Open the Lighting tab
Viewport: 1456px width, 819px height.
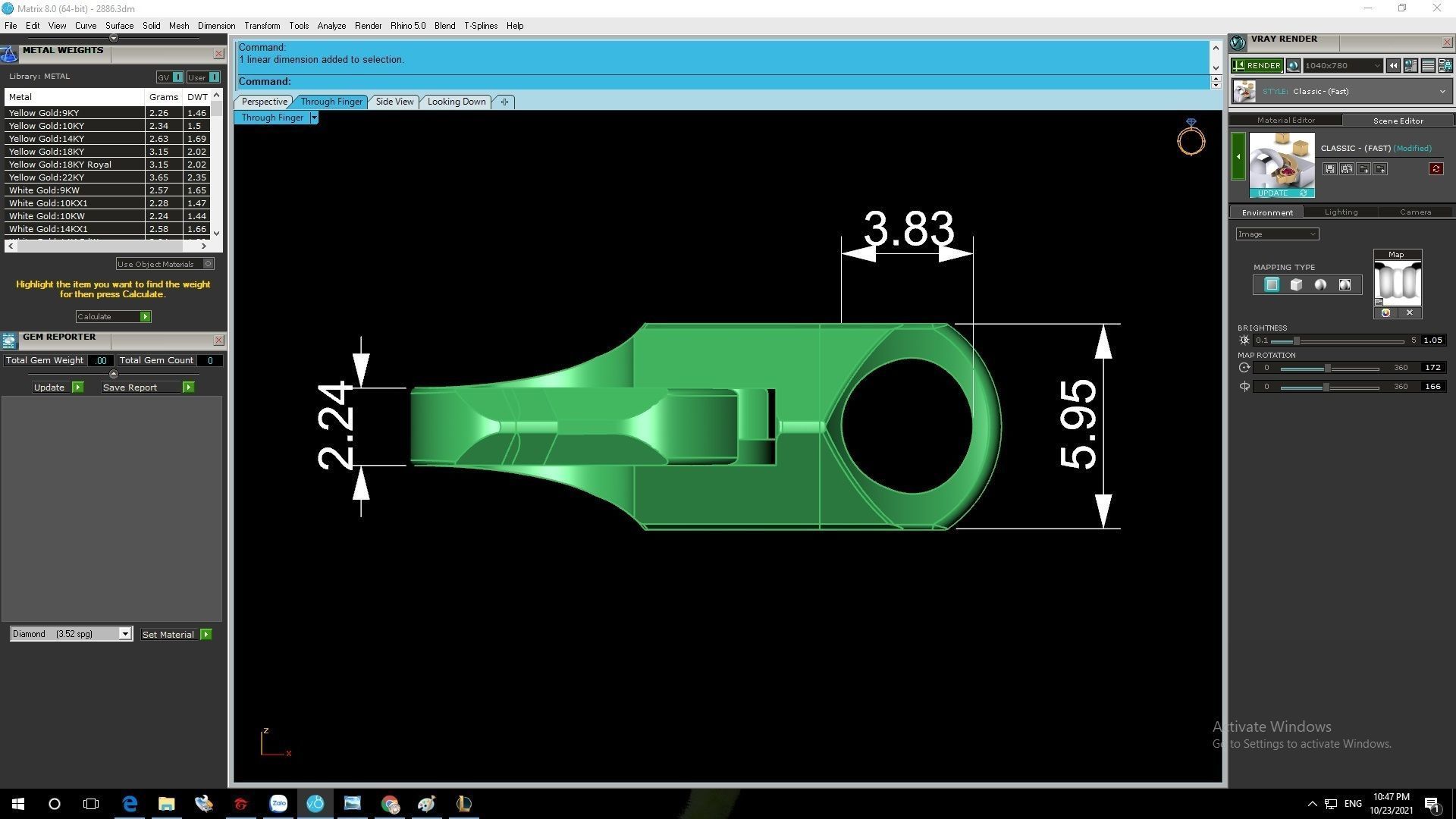(x=1341, y=212)
